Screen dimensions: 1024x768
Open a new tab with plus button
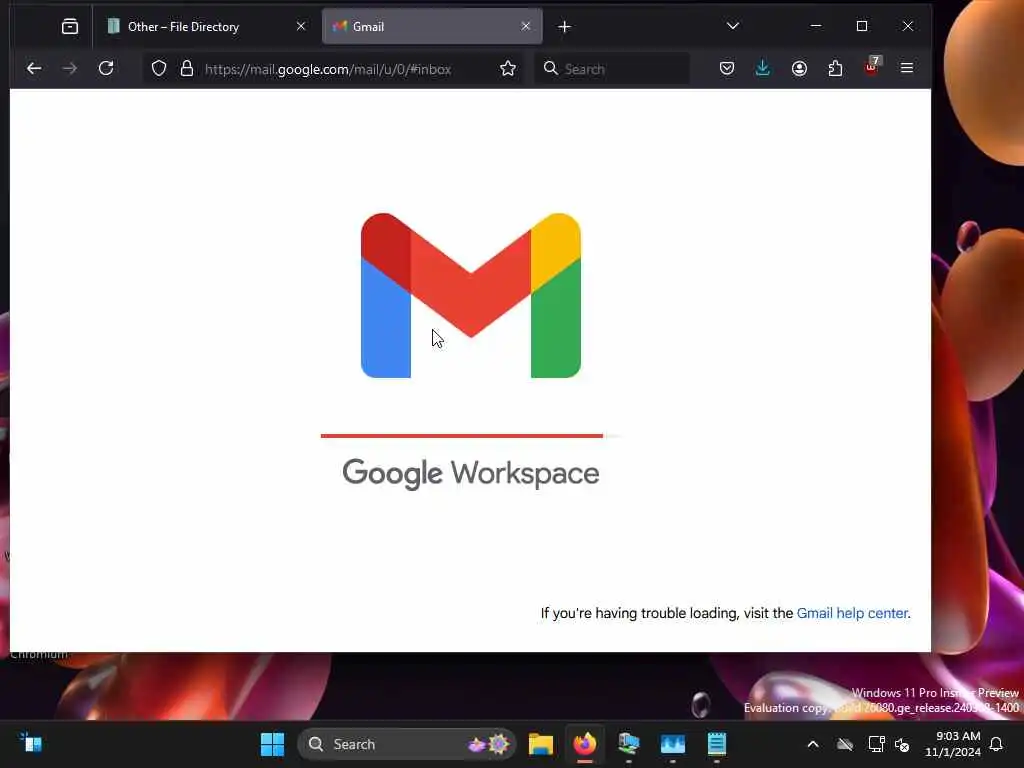(565, 27)
